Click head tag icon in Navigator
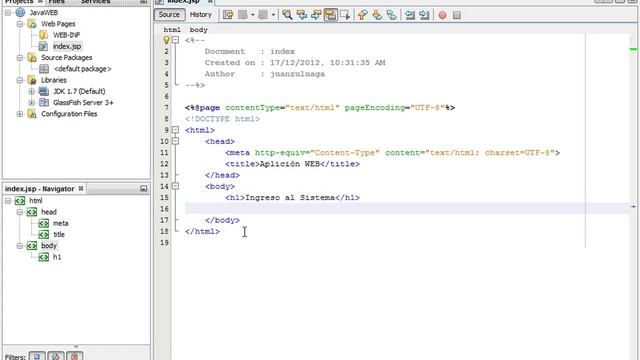 click(x=32, y=212)
